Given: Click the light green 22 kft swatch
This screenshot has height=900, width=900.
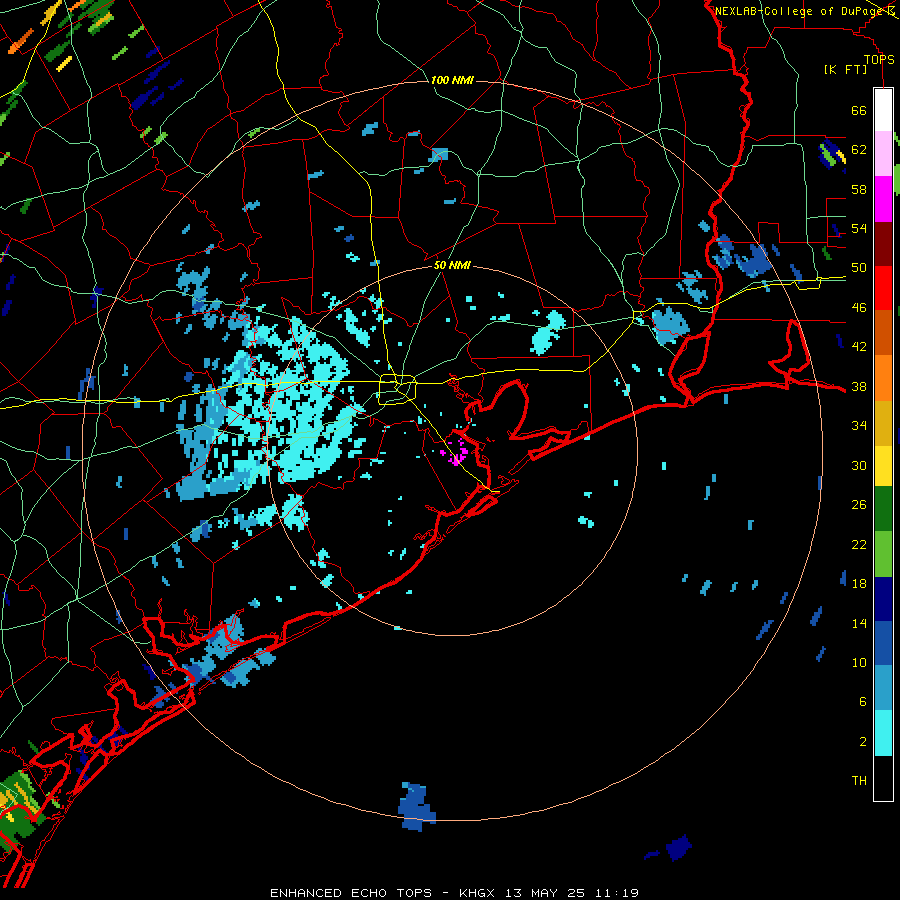Looking at the screenshot, I should [883, 554].
